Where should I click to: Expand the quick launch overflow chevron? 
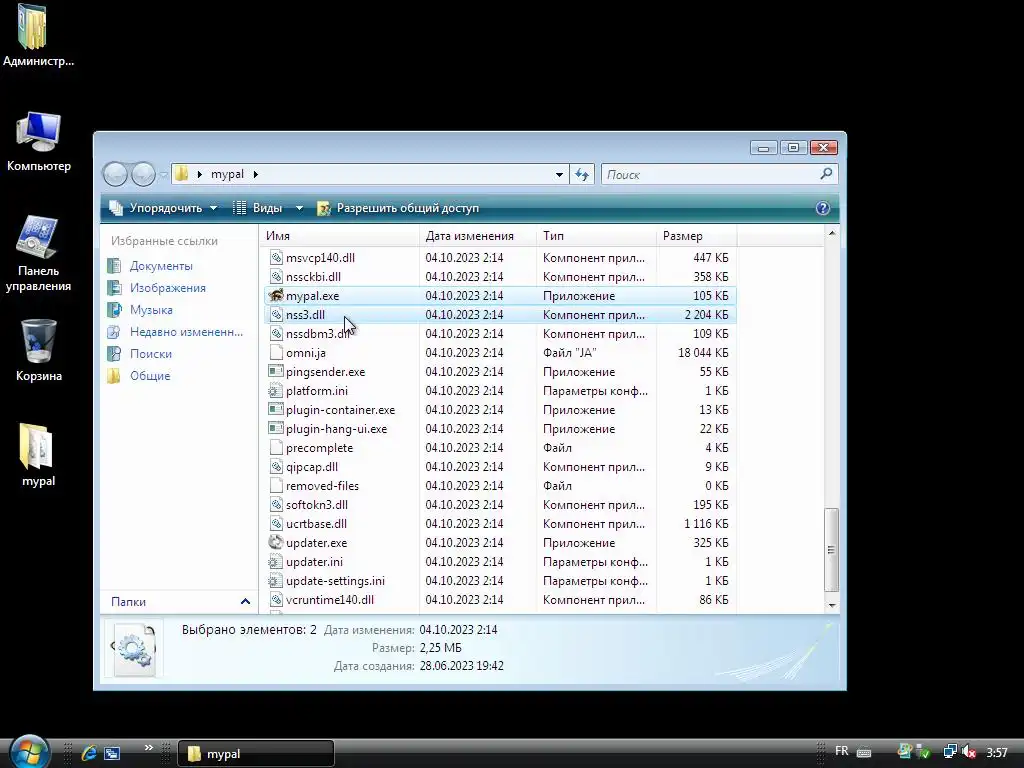(149, 748)
